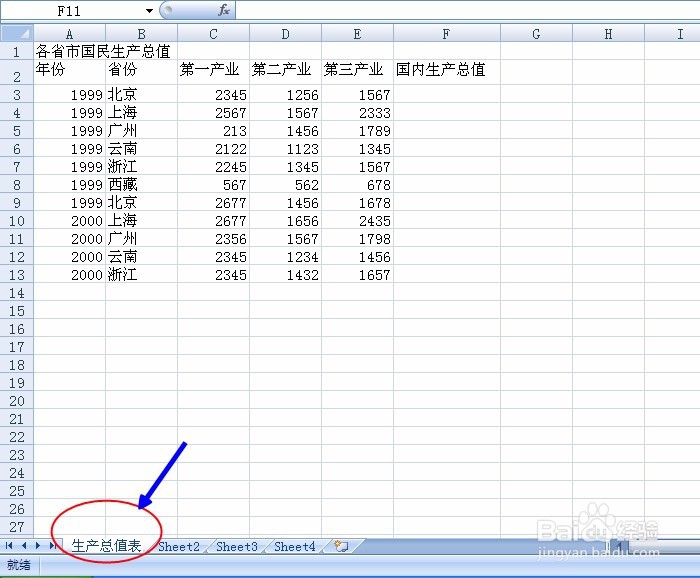The height and width of the screenshot is (578, 700).
Task: Click the insert function fx icon
Action: tap(224, 10)
